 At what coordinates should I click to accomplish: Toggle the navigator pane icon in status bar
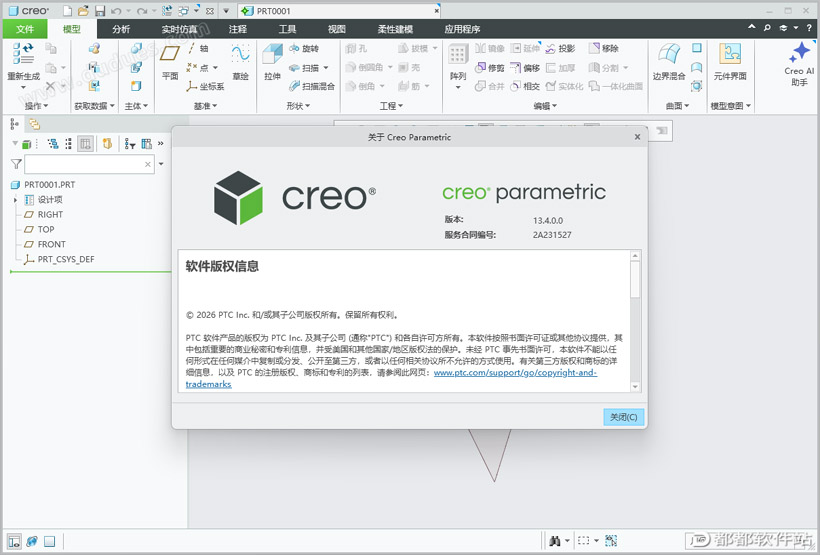[14, 541]
